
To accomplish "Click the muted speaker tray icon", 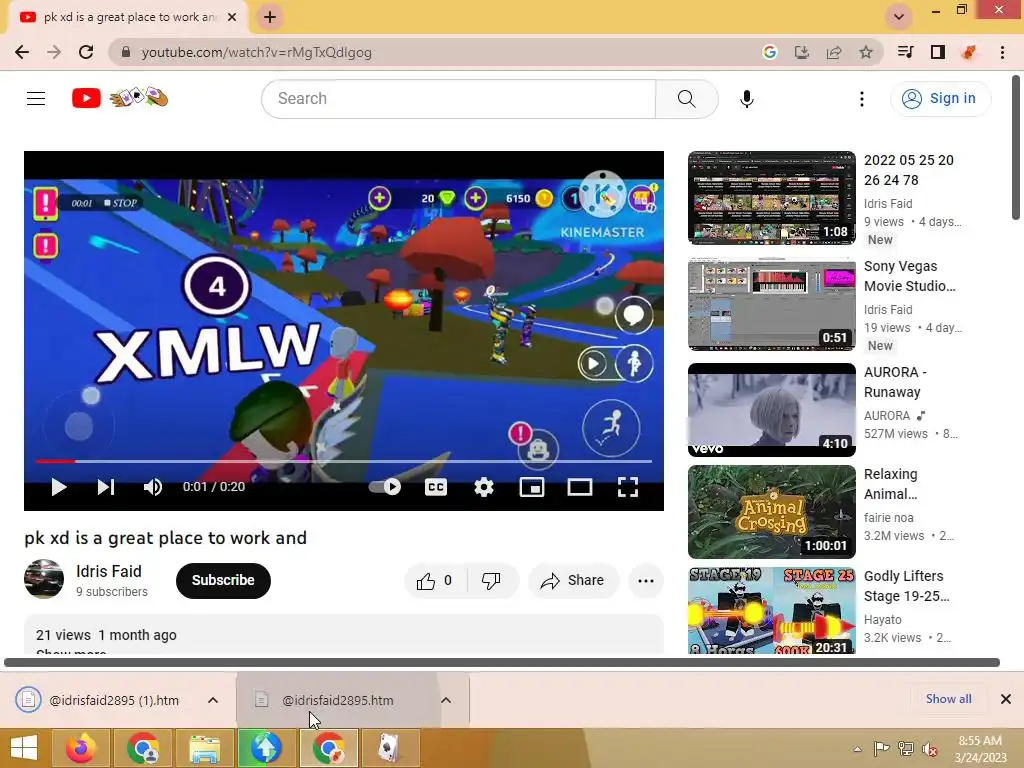I will point(929,749).
